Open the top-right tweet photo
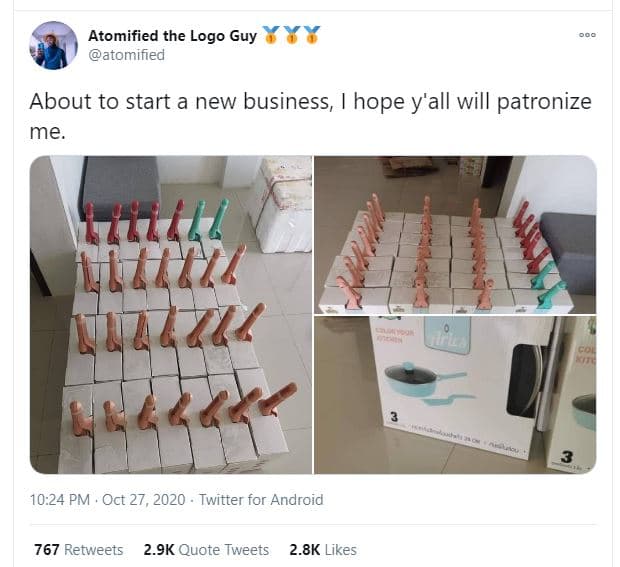The image size is (620, 567). coord(455,235)
